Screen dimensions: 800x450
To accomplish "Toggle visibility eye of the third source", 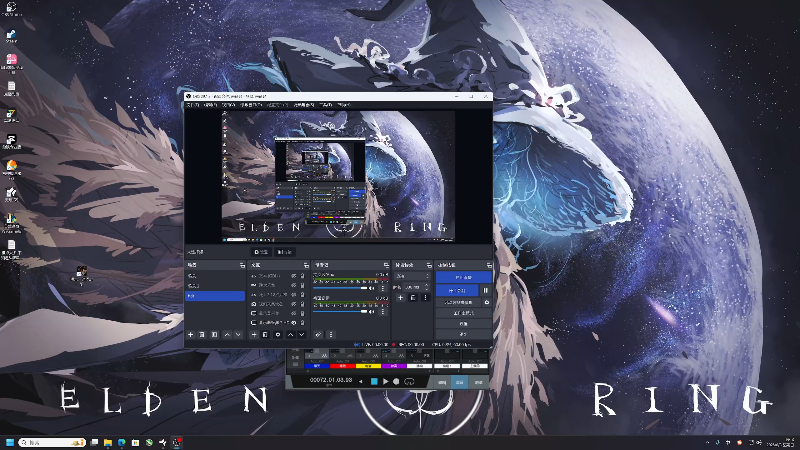I will click(294, 294).
